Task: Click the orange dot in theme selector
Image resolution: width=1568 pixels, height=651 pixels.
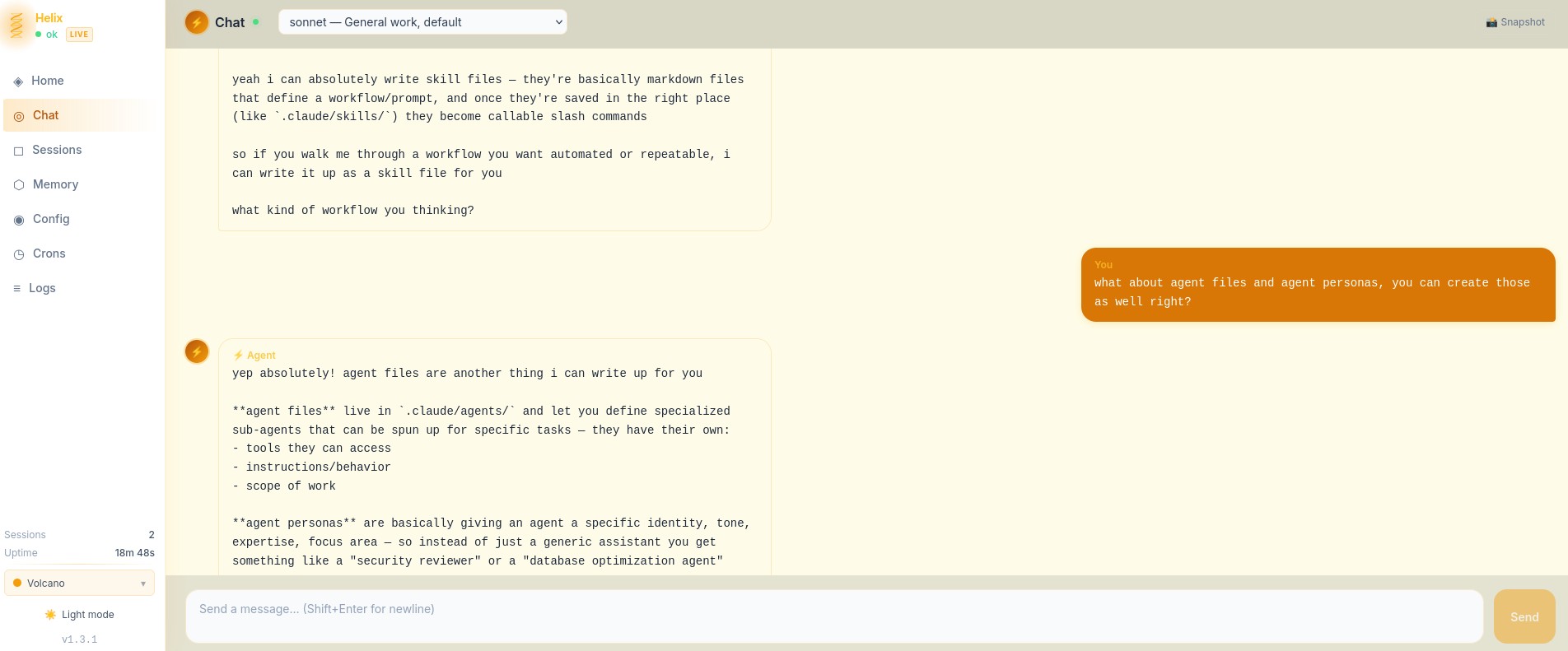Action: coord(17,583)
